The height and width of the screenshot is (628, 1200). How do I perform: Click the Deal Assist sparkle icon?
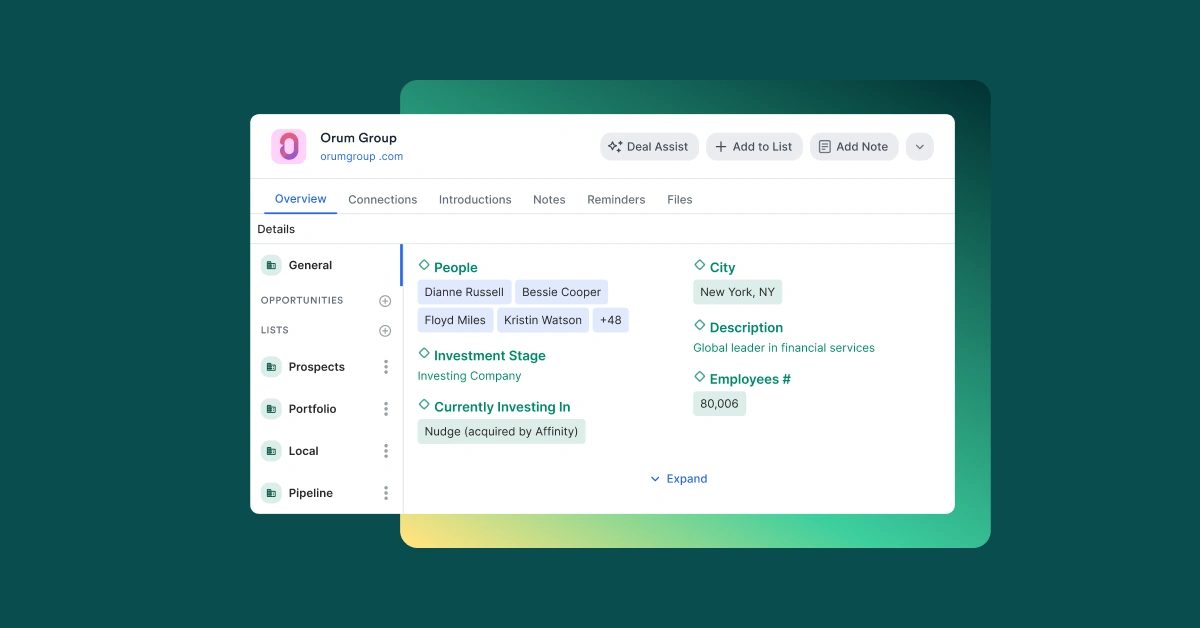point(615,147)
